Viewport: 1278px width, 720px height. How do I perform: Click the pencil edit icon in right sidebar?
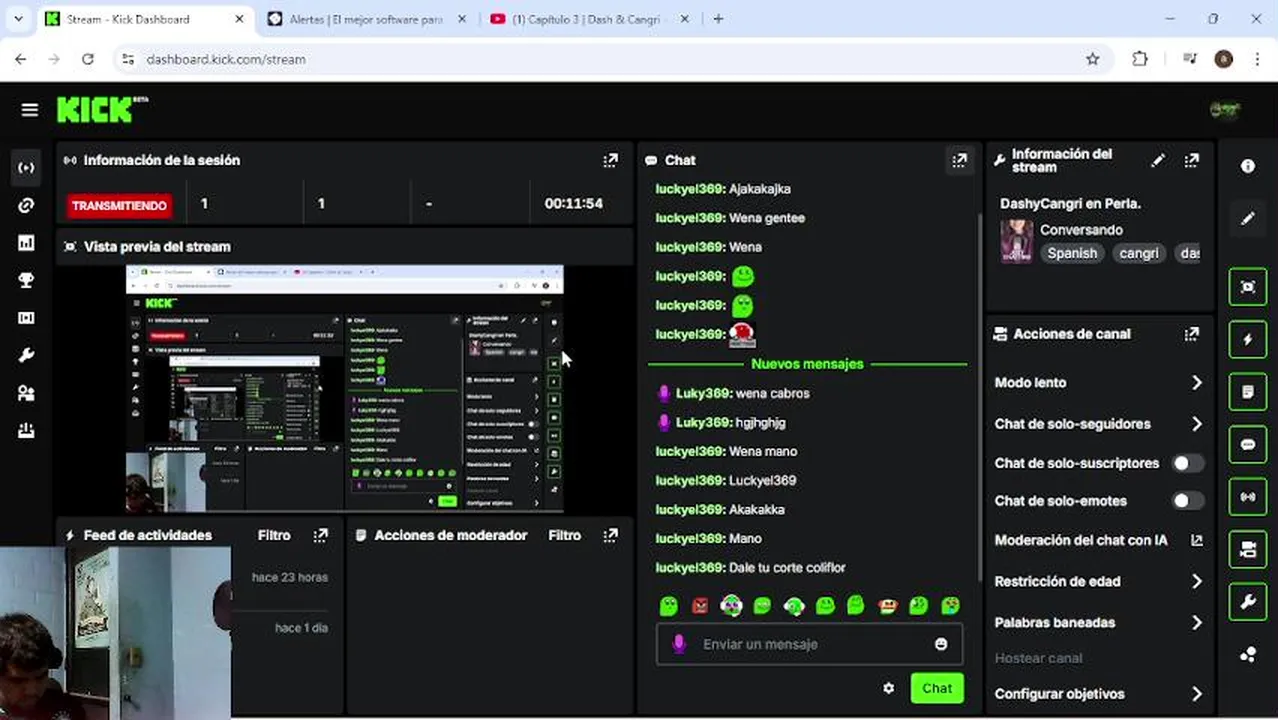pos(1248,218)
